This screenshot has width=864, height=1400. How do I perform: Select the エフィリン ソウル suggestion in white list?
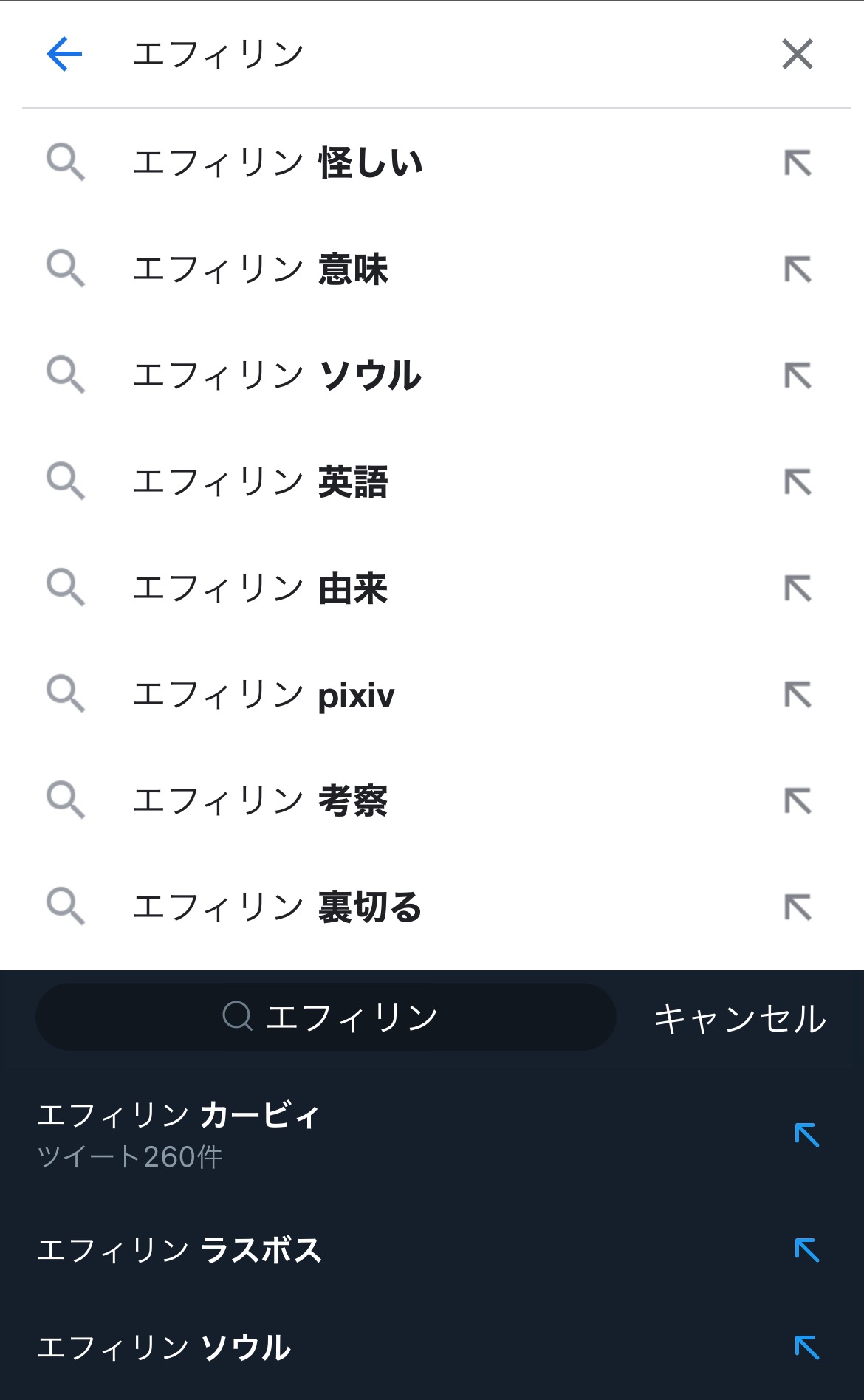[x=277, y=376]
